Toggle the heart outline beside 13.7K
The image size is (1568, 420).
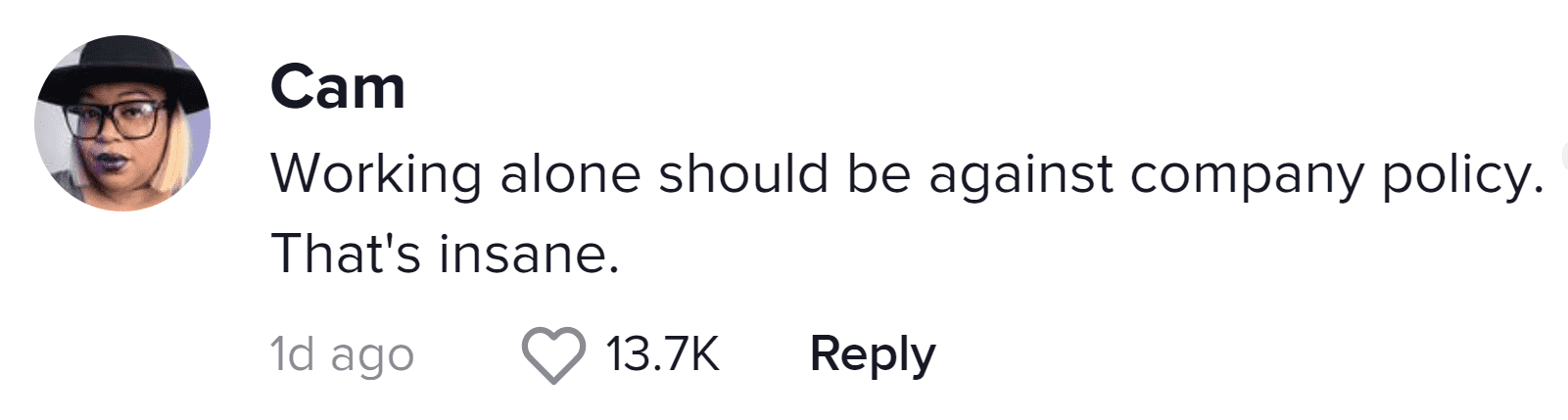point(553,354)
